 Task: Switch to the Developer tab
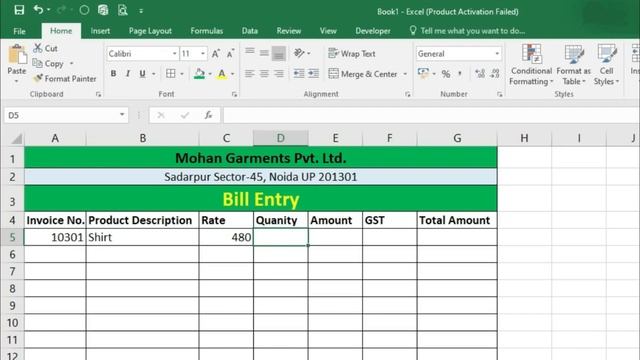click(x=373, y=31)
